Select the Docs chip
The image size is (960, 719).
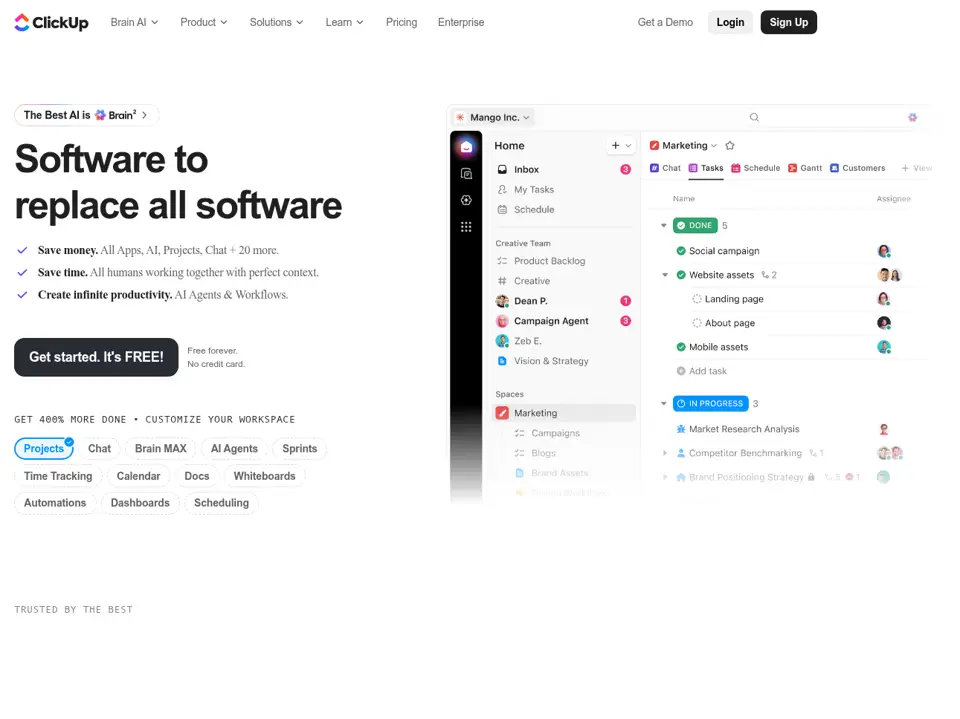[x=197, y=476]
